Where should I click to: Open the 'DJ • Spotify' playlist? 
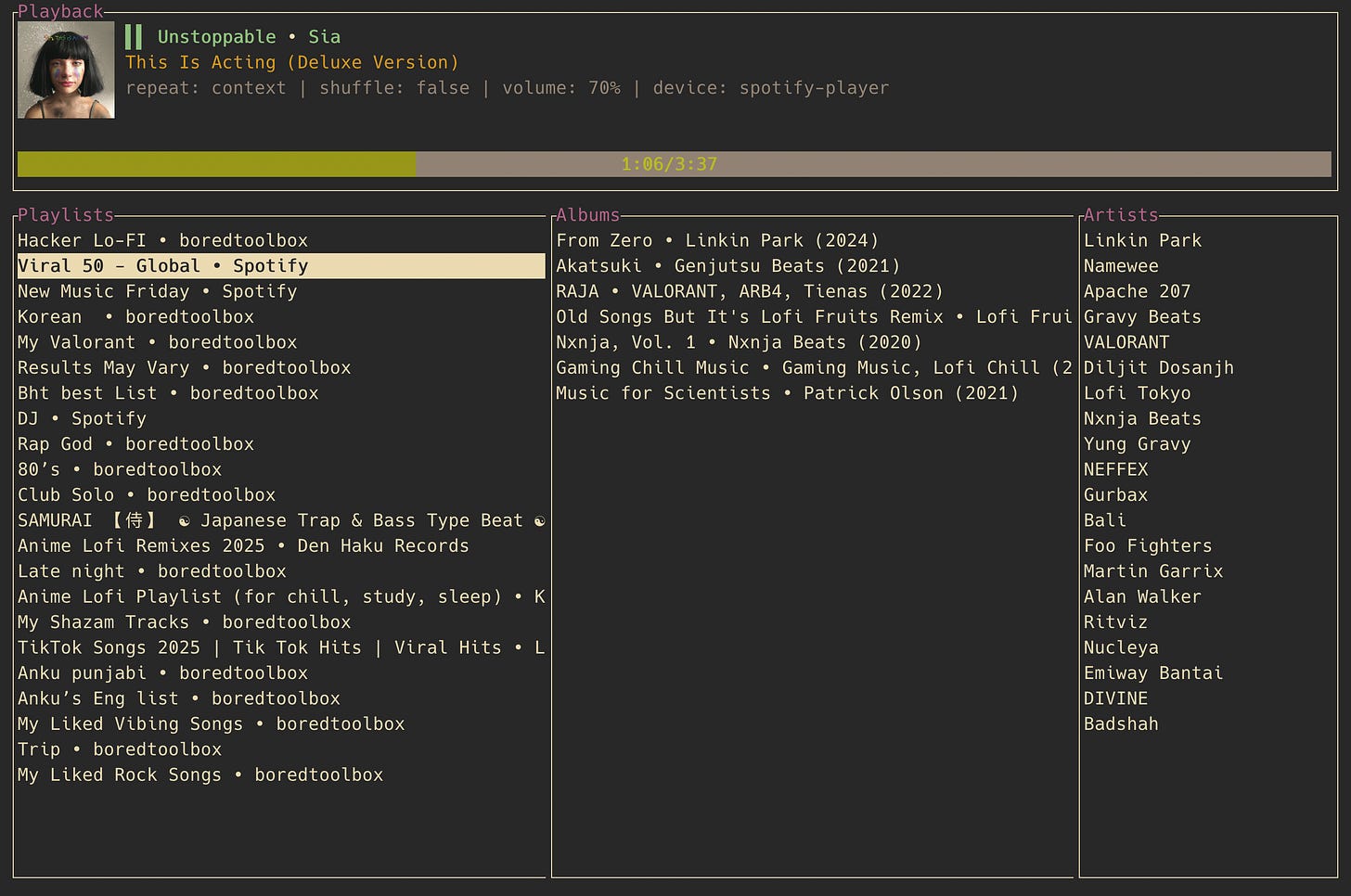82,418
